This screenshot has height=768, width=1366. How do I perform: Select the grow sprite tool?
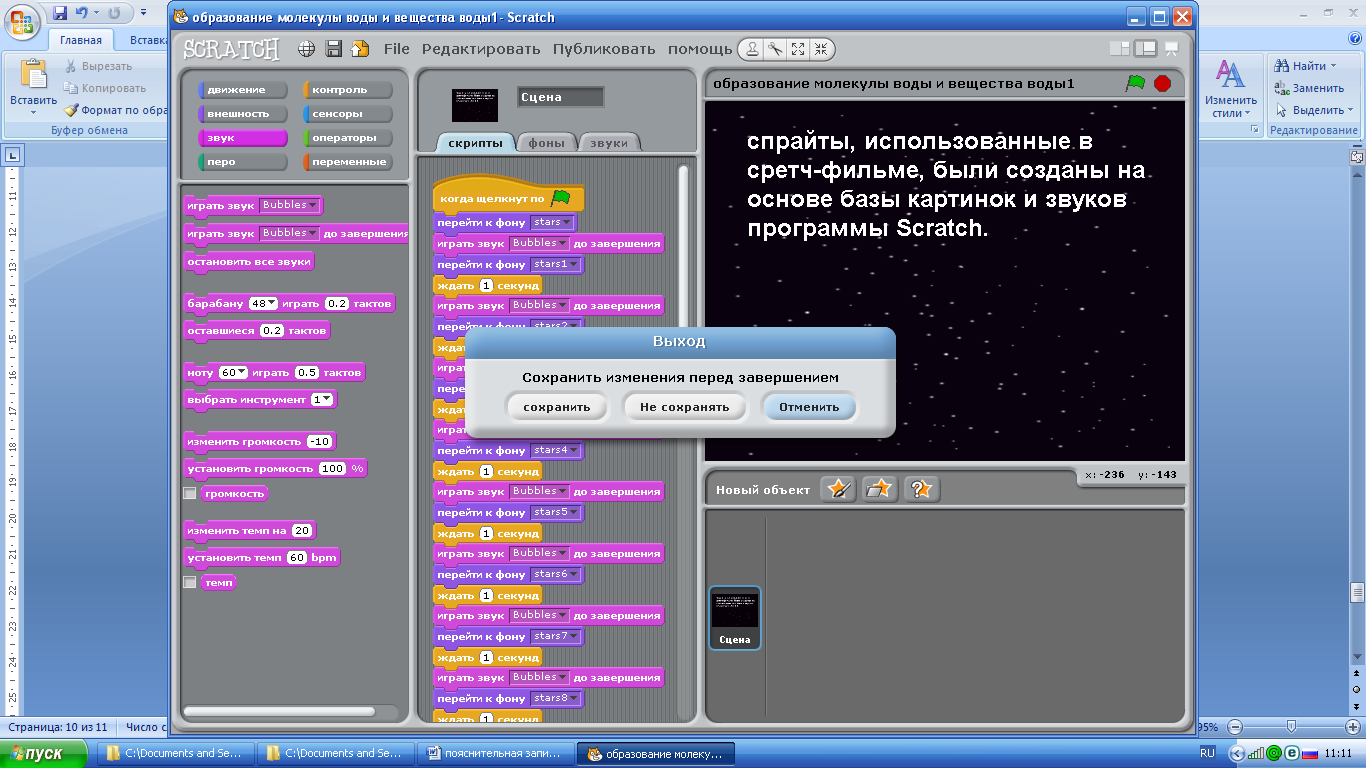point(798,49)
